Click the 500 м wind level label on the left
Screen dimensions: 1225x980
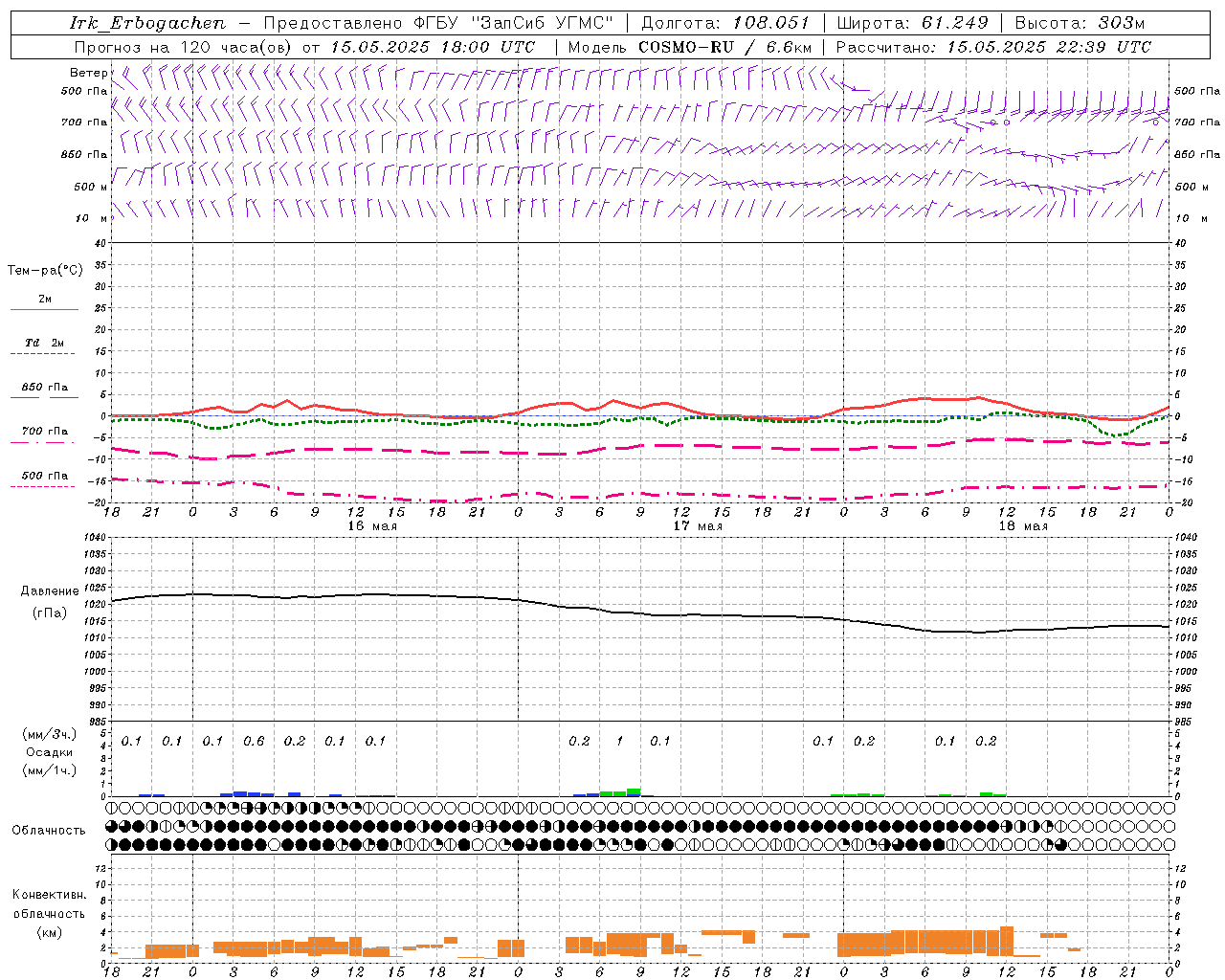91,187
